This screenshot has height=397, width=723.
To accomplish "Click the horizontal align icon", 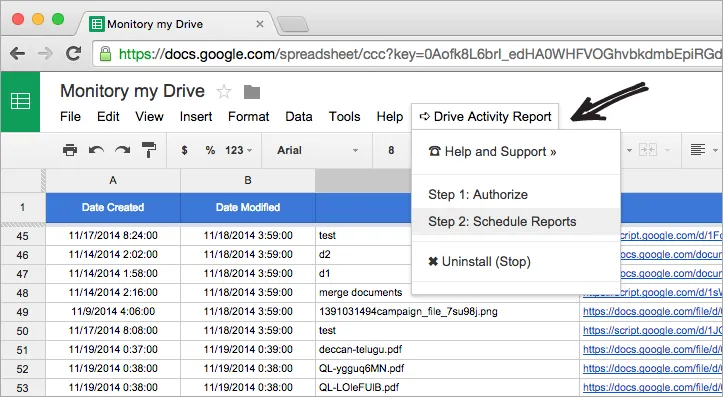I will coord(698,150).
